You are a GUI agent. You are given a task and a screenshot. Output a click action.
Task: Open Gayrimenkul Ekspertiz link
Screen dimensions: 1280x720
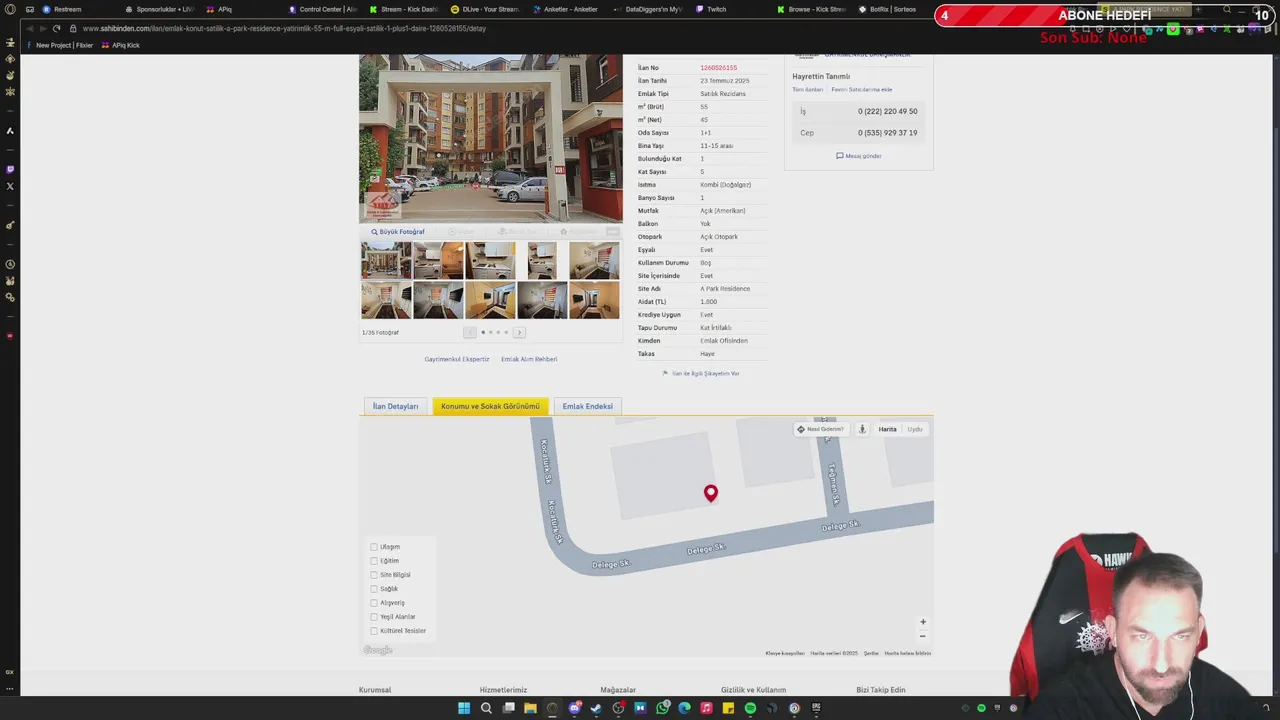[457, 359]
